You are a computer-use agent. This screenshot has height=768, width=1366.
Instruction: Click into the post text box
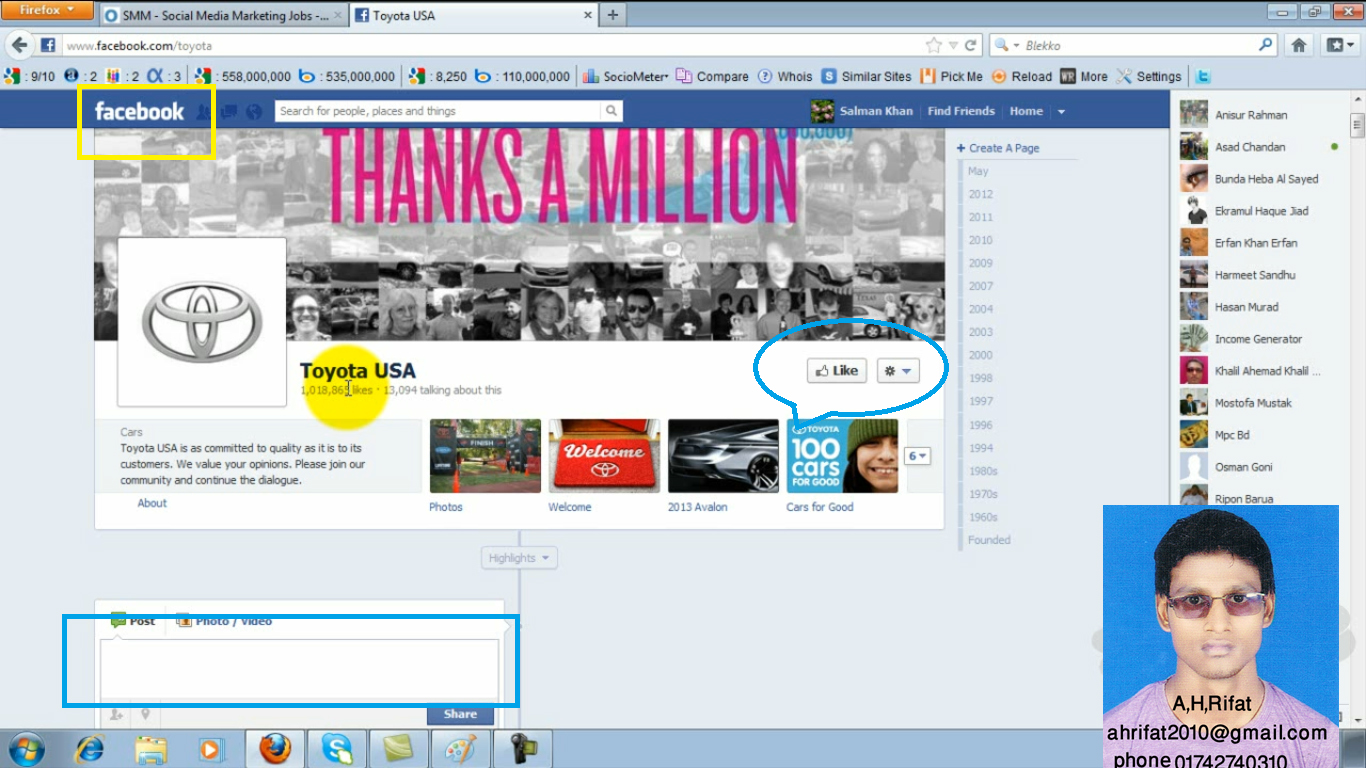(x=299, y=668)
